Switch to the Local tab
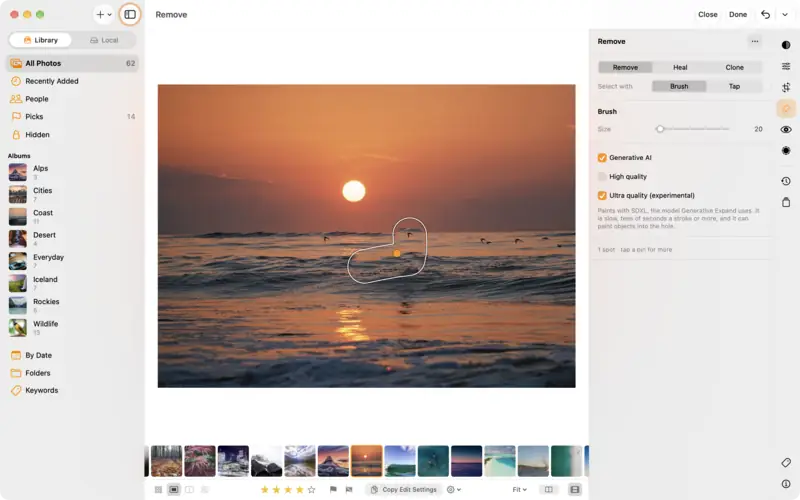The width and height of the screenshot is (800, 500). (x=104, y=40)
